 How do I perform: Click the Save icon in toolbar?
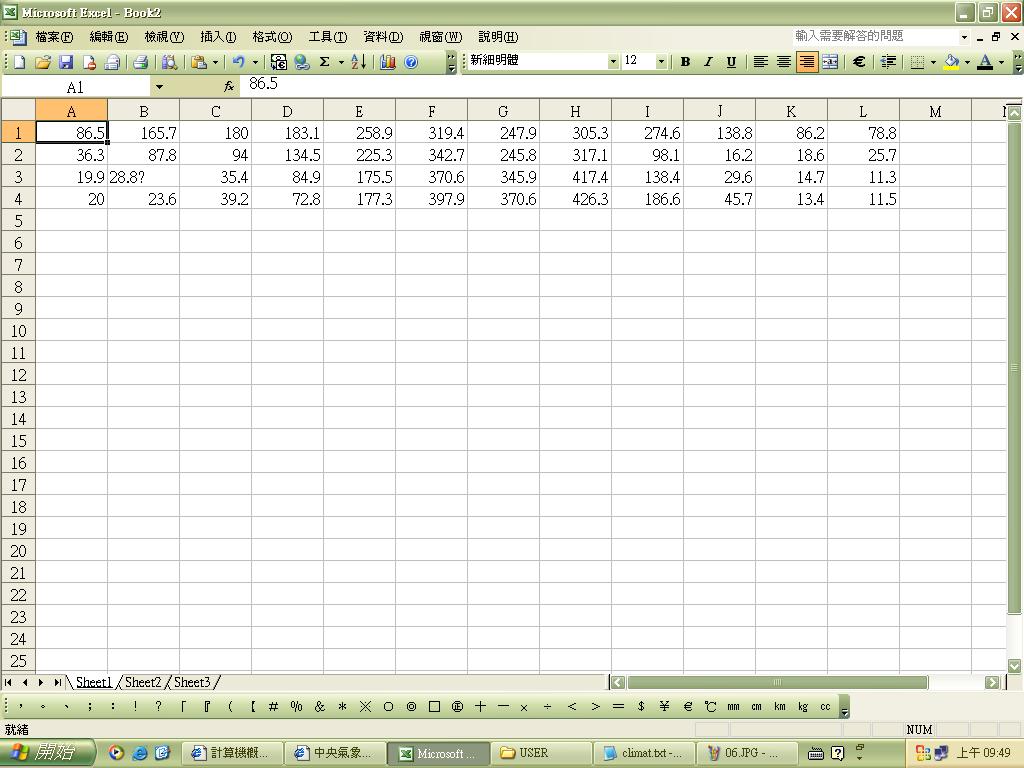pos(66,62)
